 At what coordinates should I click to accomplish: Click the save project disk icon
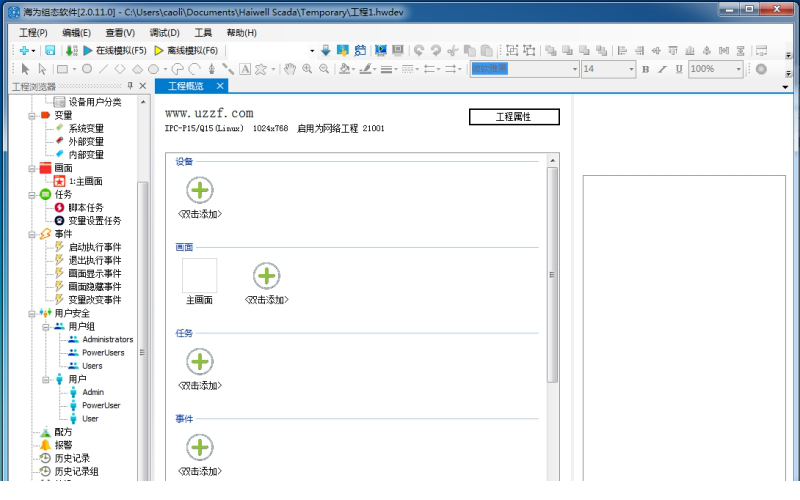tap(50, 51)
